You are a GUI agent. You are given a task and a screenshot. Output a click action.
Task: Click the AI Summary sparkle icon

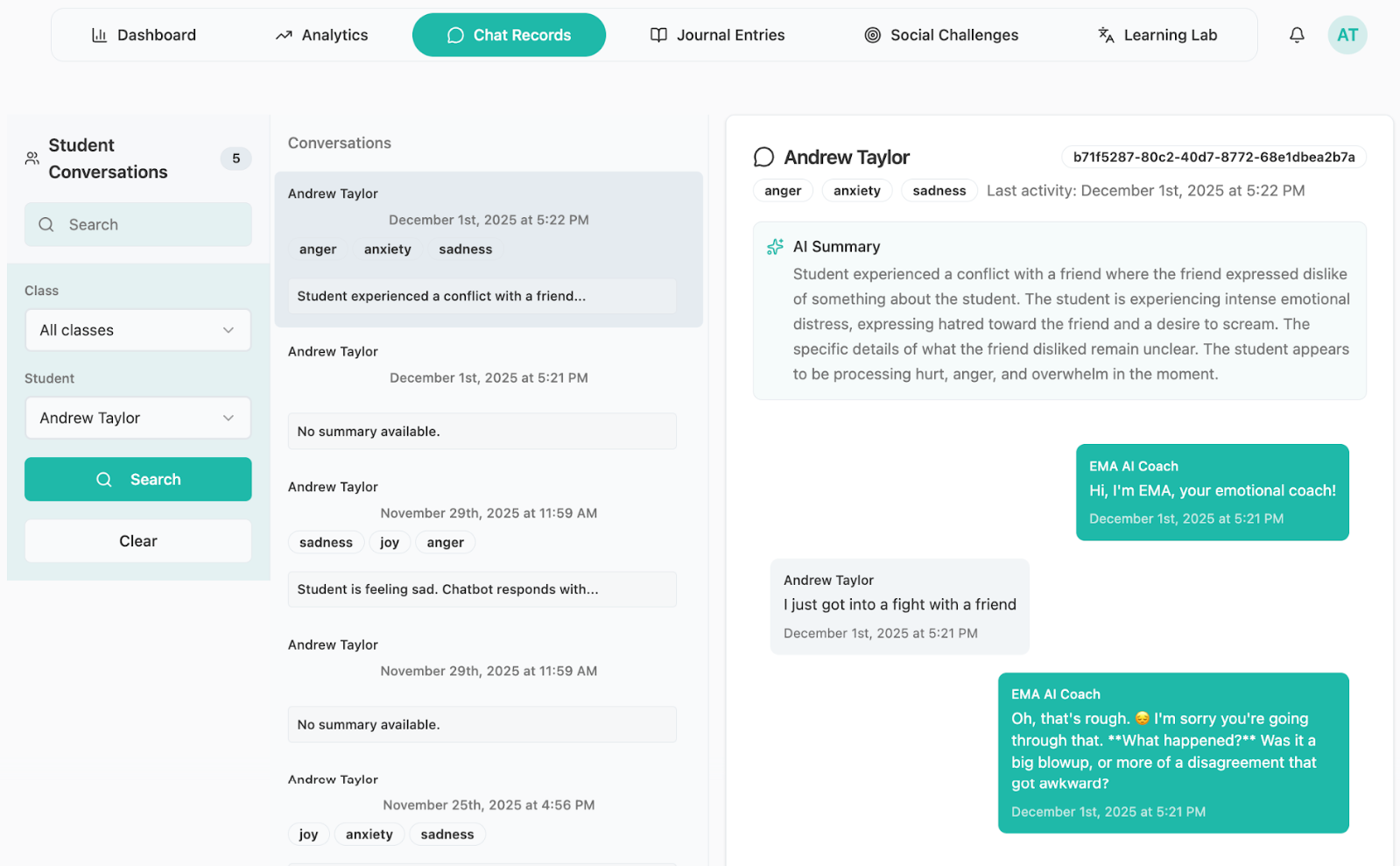click(x=775, y=247)
